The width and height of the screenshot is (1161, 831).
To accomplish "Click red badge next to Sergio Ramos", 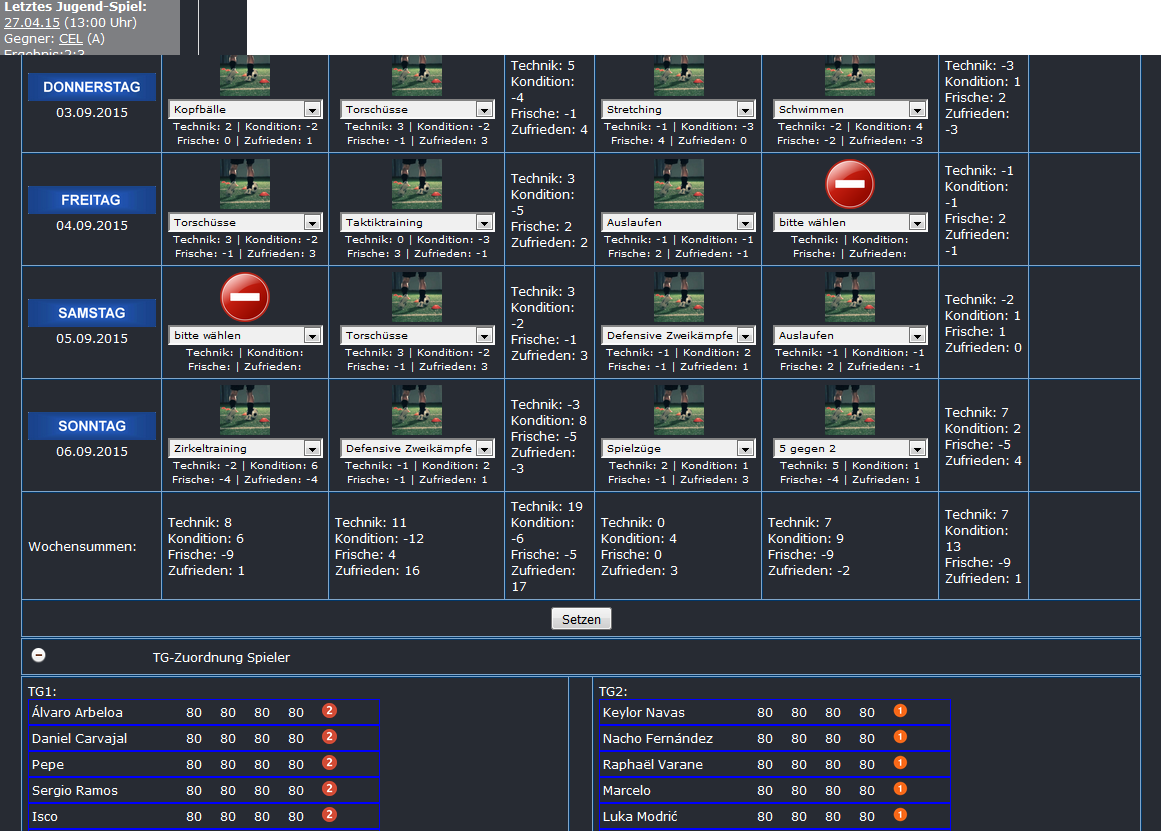I will click(x=329, y=789).
